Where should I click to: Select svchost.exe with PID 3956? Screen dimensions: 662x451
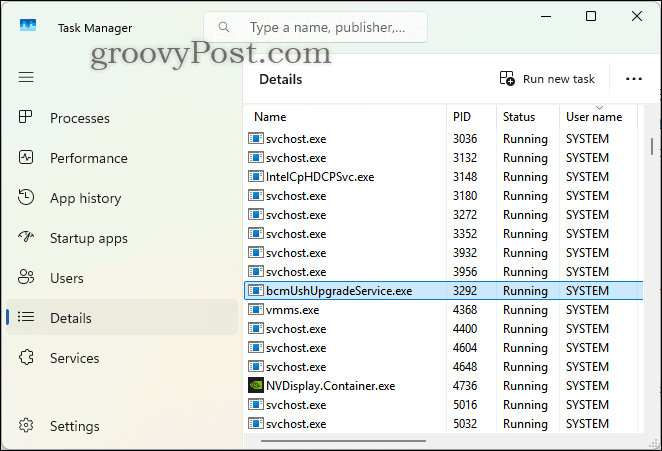pyautogui.click(x=443, y=272)
